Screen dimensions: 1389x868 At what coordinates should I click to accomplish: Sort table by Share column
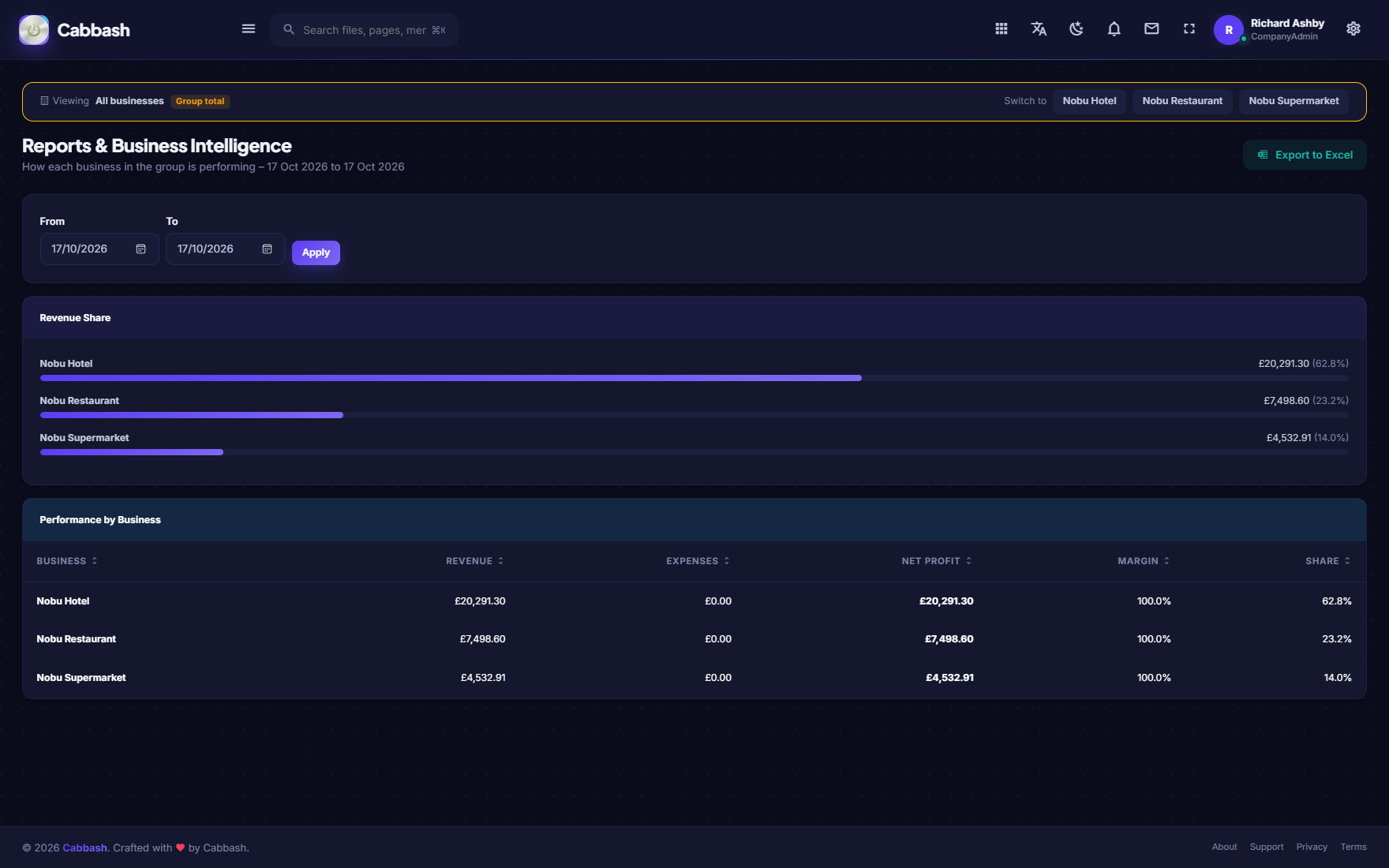pyautogui.click(x=1328, y=561)
